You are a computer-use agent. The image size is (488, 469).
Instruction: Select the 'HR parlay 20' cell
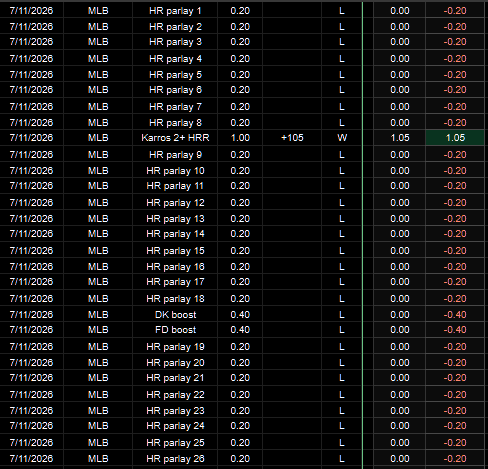[175, 363]
